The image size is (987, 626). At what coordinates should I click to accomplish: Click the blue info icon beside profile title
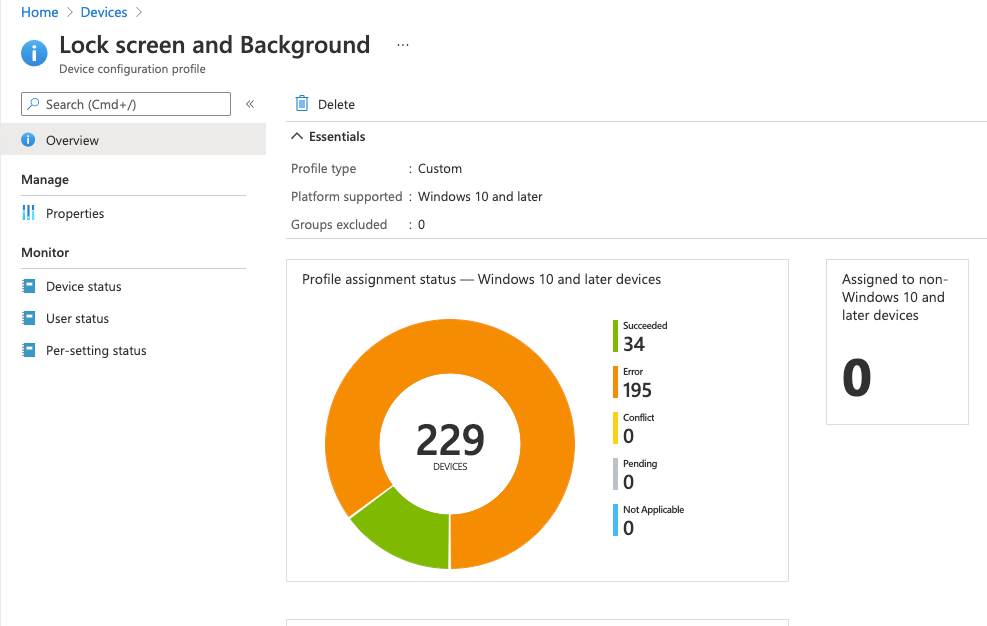tap(34, 53)
